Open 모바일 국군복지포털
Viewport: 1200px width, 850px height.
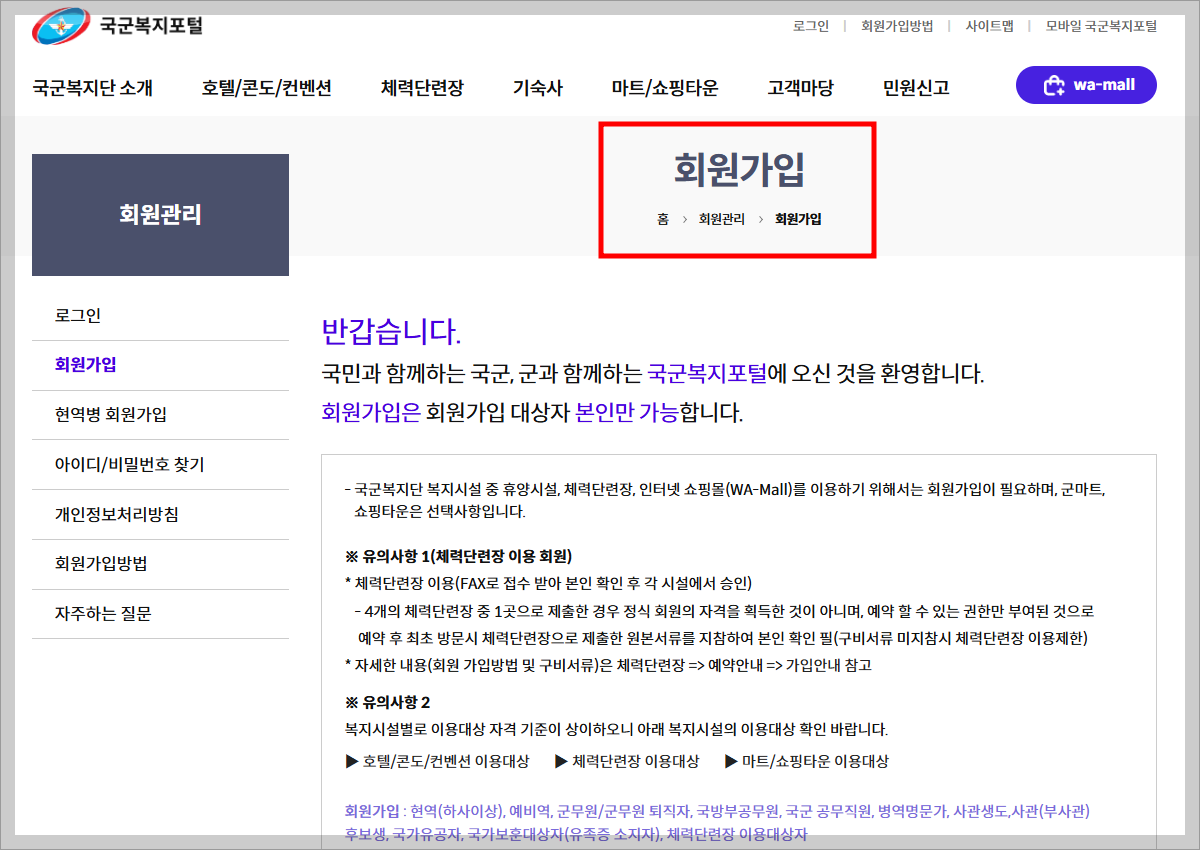pos(1101,26)
